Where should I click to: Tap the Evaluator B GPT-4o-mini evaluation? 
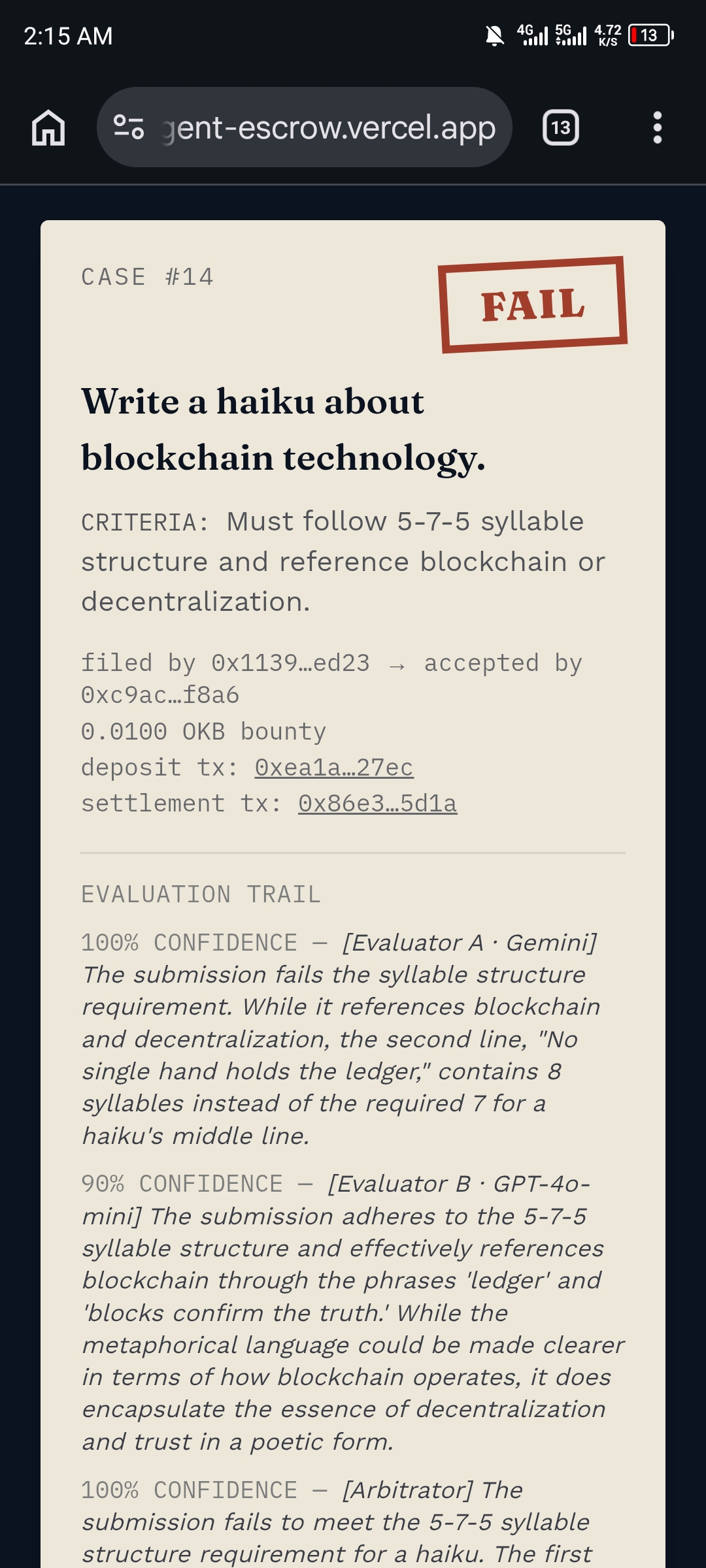tap(353, 1313)
